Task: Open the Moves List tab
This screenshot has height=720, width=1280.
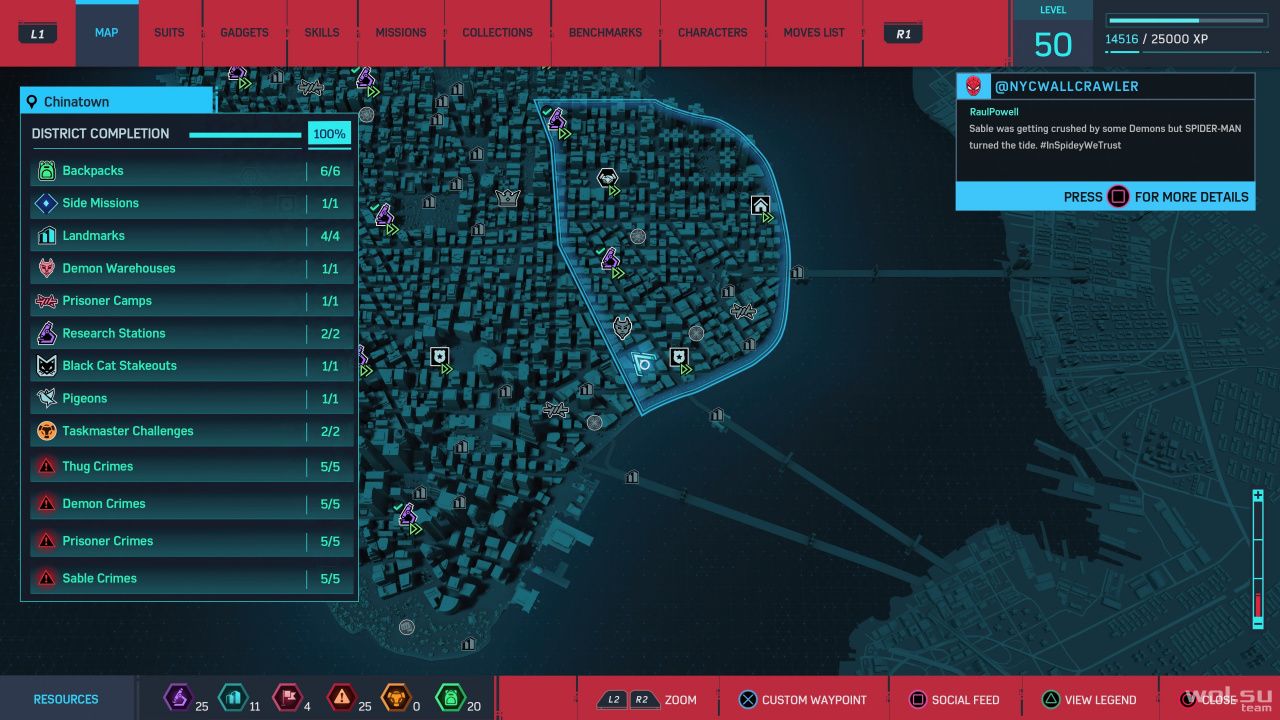Action: click(x=814, y=33)
